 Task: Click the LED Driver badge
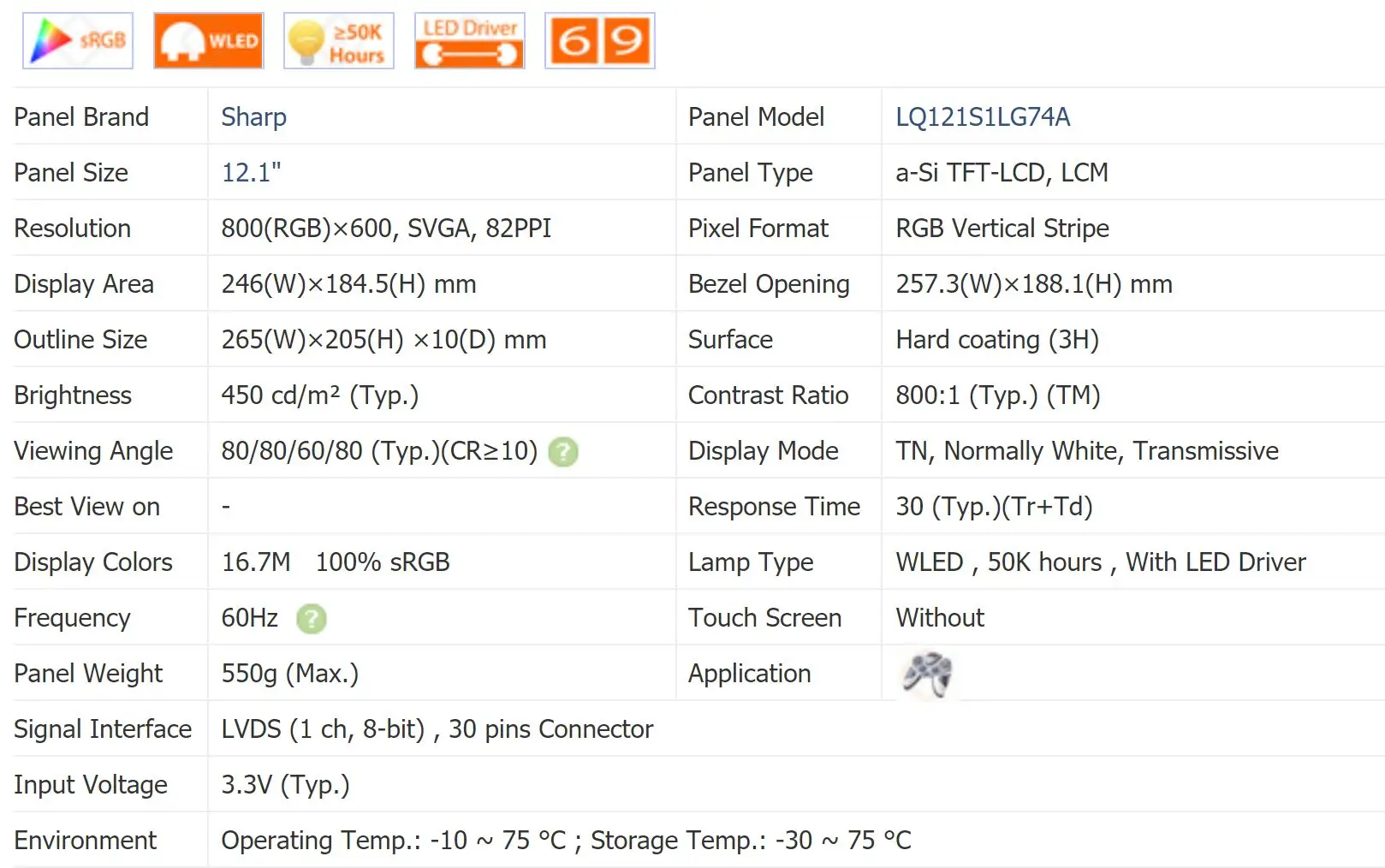coord(470,40)
